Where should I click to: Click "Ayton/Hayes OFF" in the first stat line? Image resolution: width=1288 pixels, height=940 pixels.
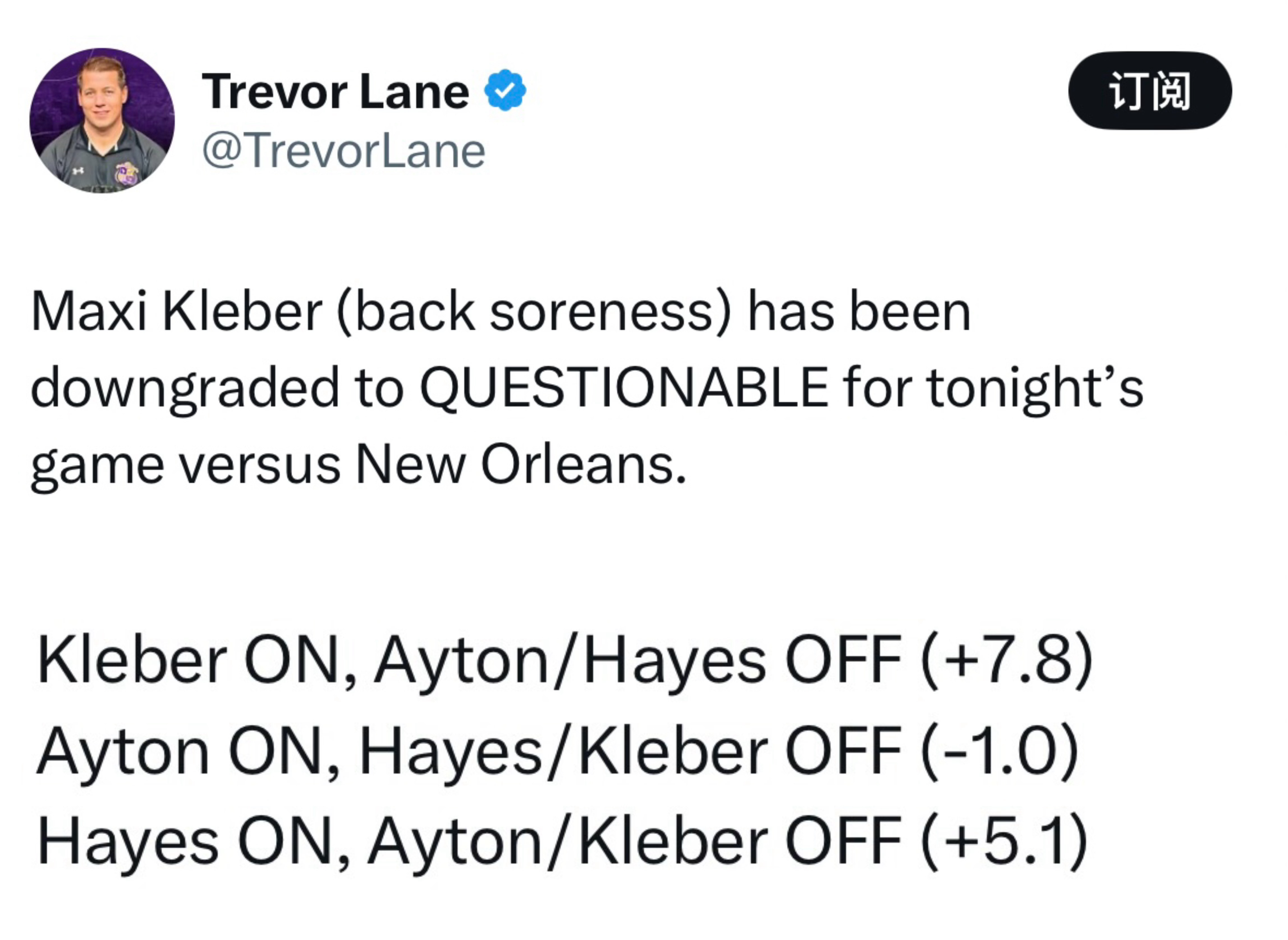[637, 661]
